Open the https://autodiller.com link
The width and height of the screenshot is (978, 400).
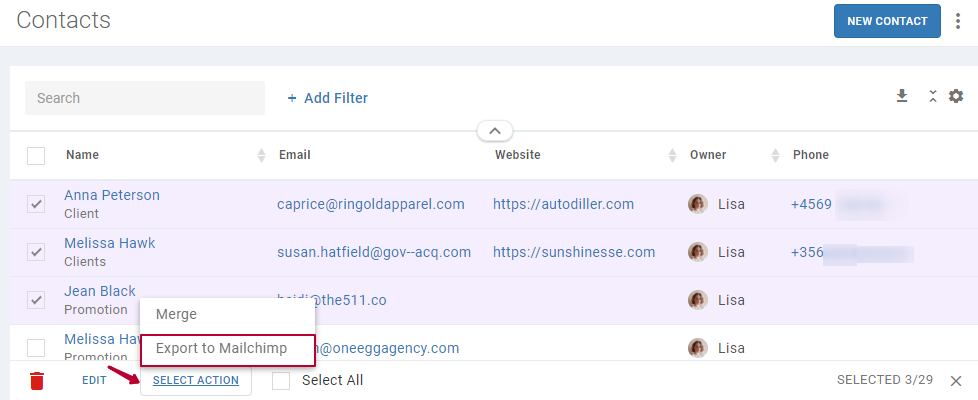pyautogui.click(x=563, y=204)
